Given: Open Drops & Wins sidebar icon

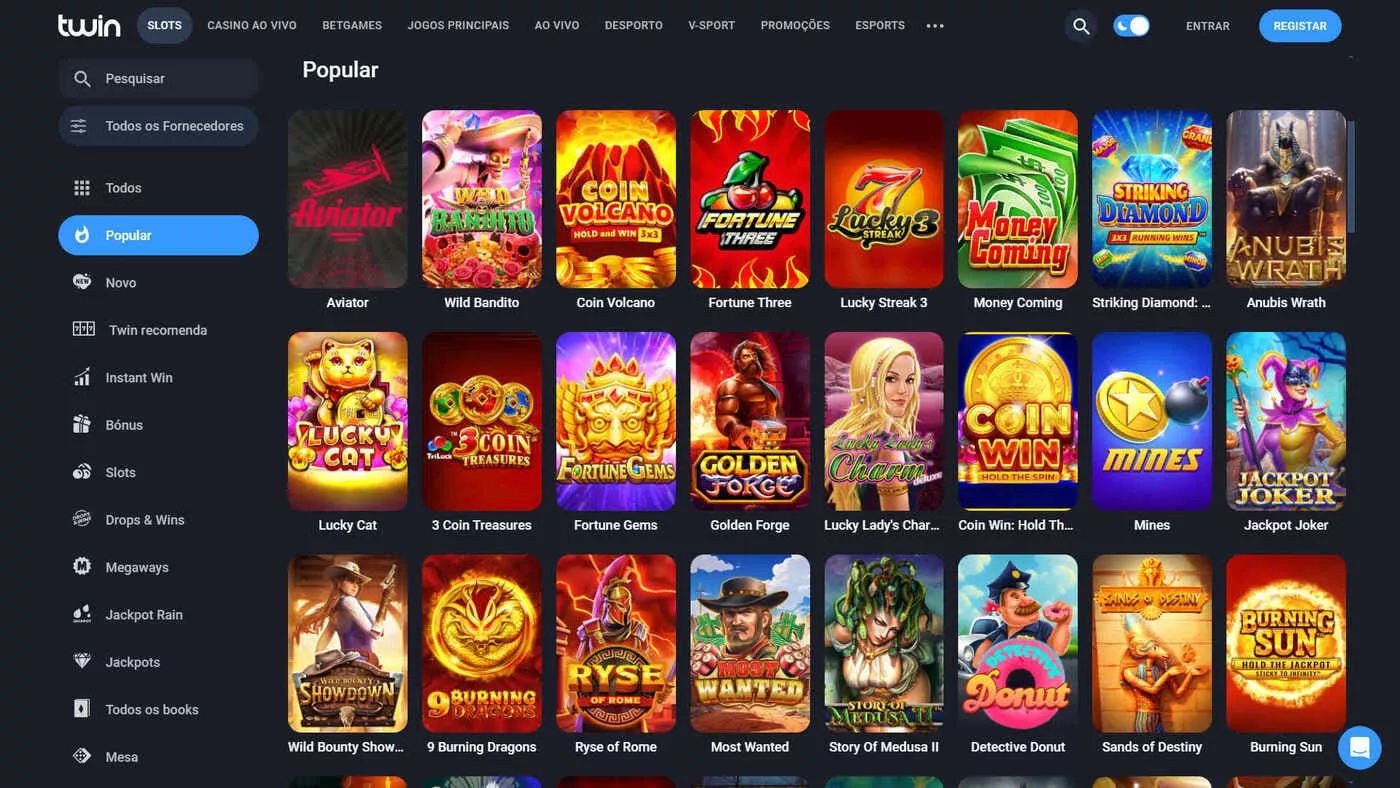Looking at the screenshot, I should tap(82, 520).
